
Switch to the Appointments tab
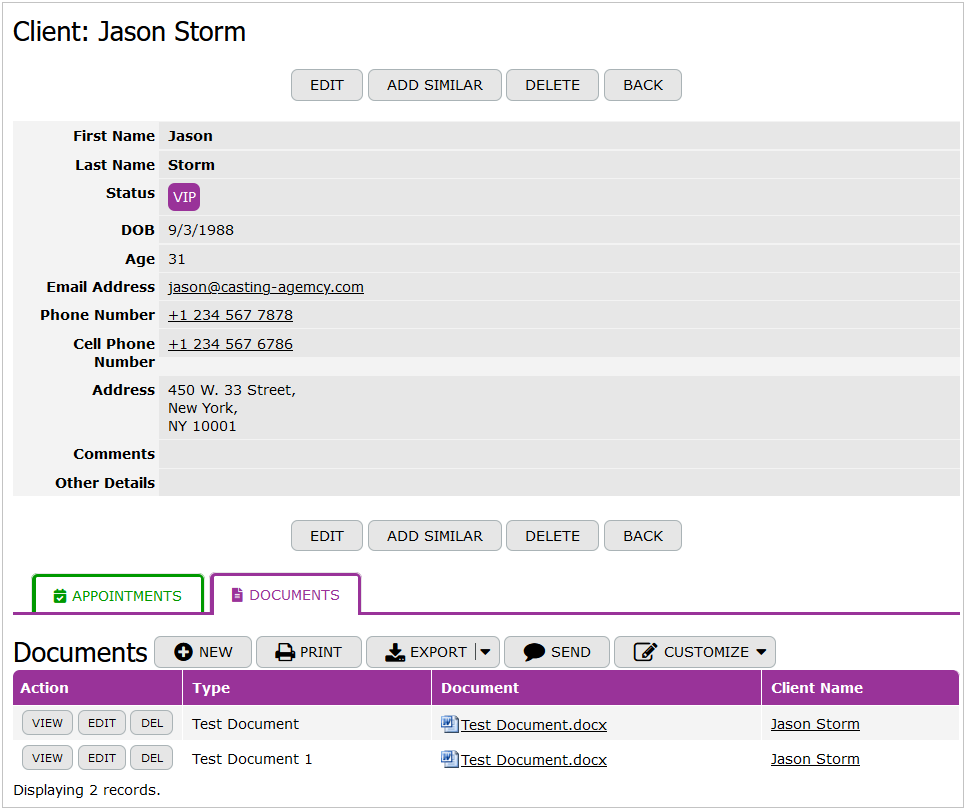click(x=118, y=596)
